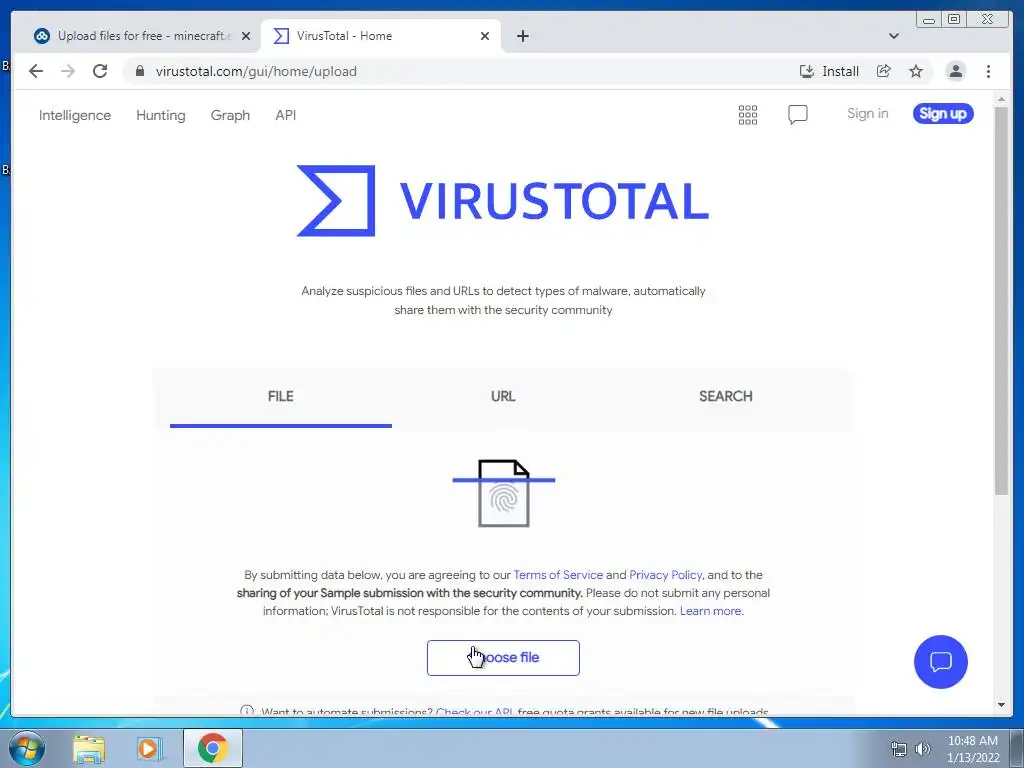Open the Windows Start menu
This screenshot has width=1024, height=768.
(x=27, y=748)
